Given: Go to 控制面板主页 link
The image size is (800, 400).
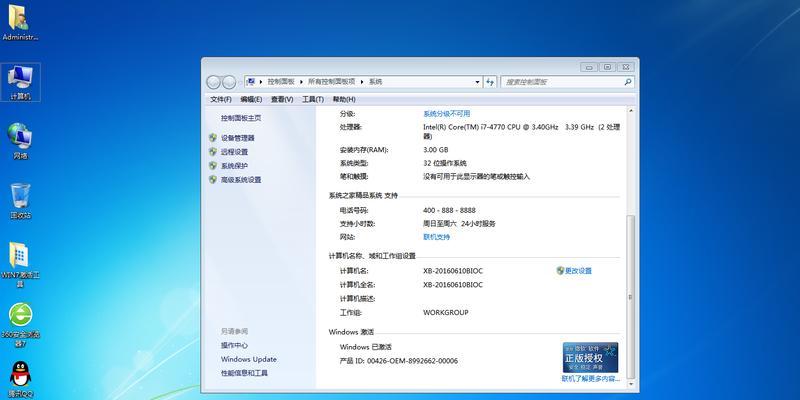Looking at the screenshot, I should tap(241, 118).
